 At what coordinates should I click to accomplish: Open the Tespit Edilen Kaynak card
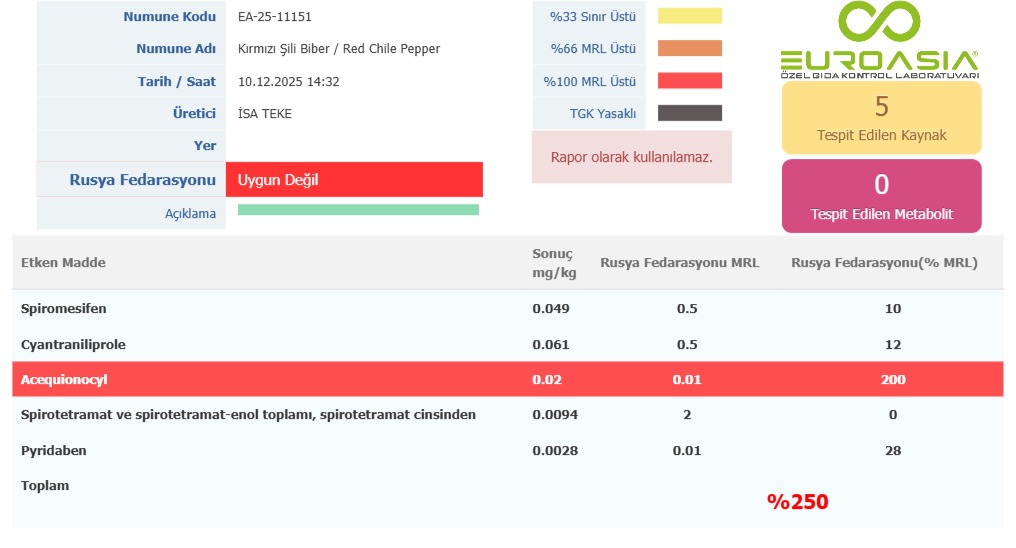[x=881, y=117]
